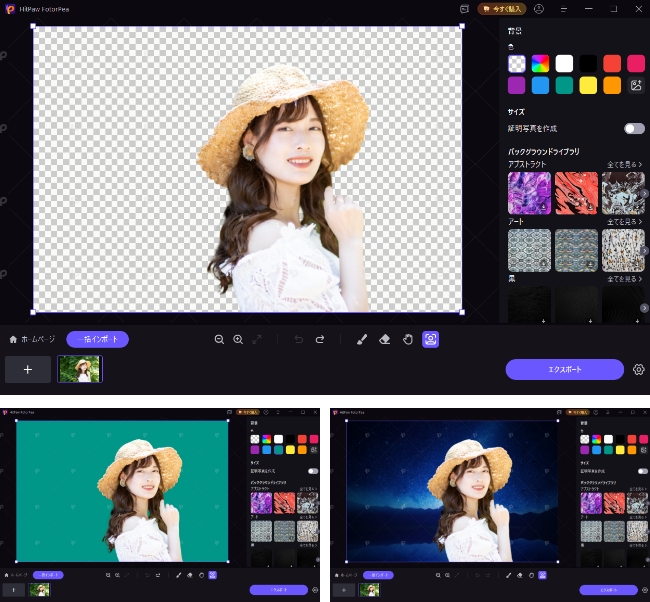Select the brush tool
Screen dimensions: 650x602
pyautogui.click(x=362, y=340)
